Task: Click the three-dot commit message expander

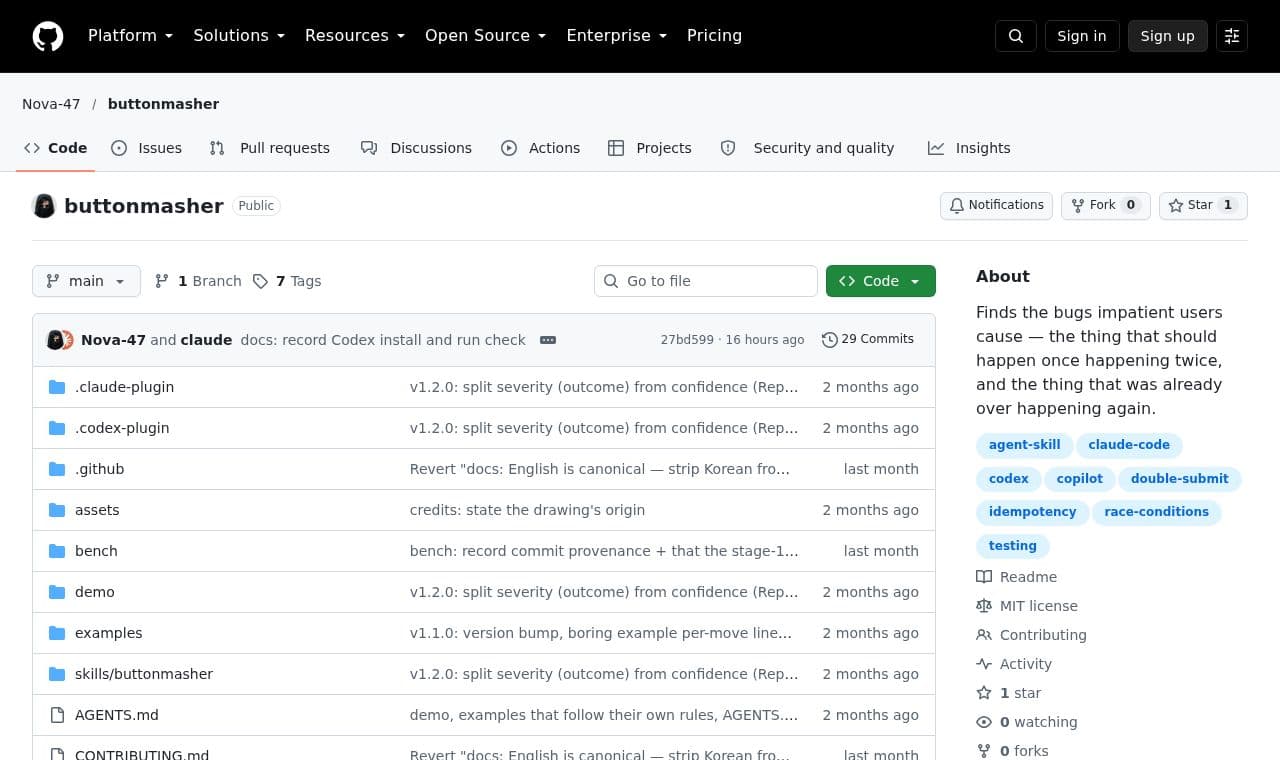Action: (x=548, y=340)
